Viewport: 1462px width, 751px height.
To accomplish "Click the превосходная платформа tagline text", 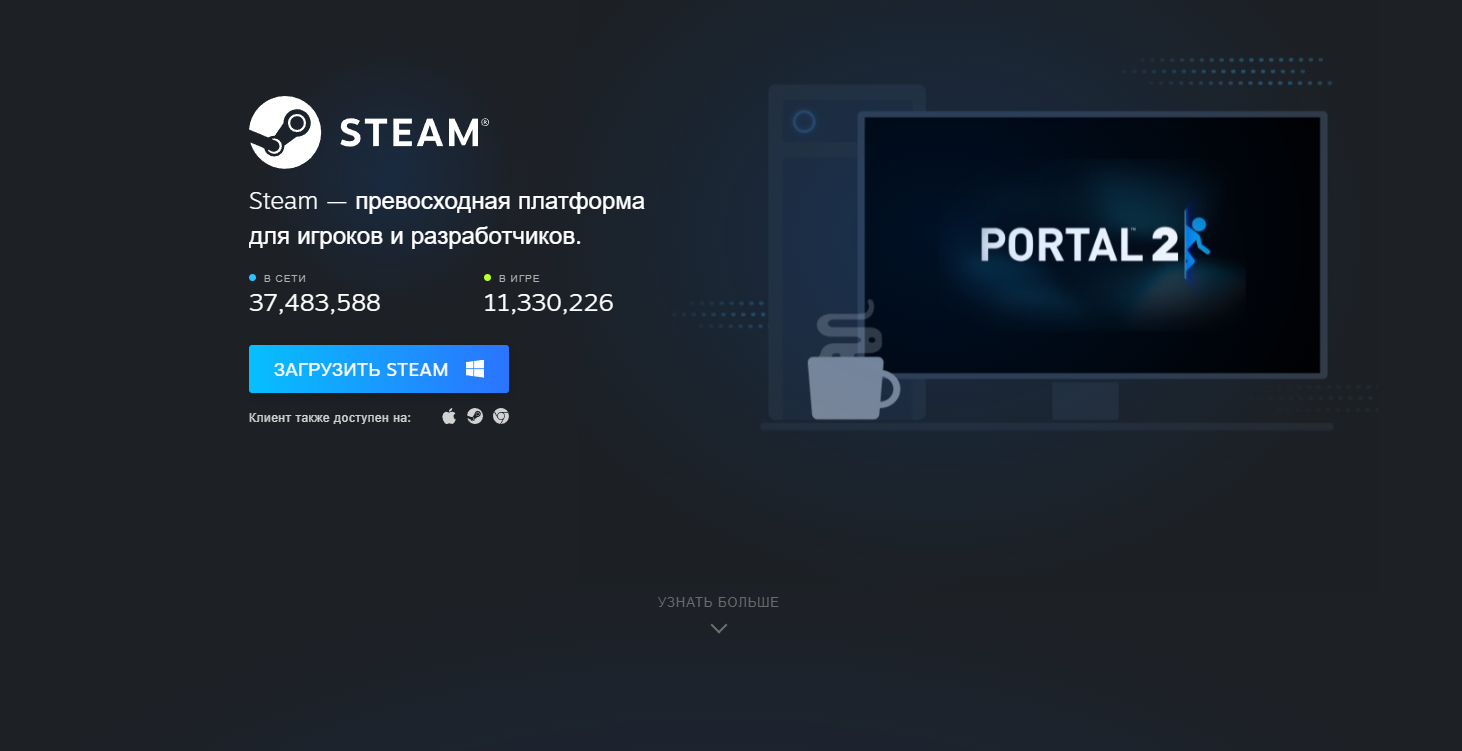I will (500, 202).
